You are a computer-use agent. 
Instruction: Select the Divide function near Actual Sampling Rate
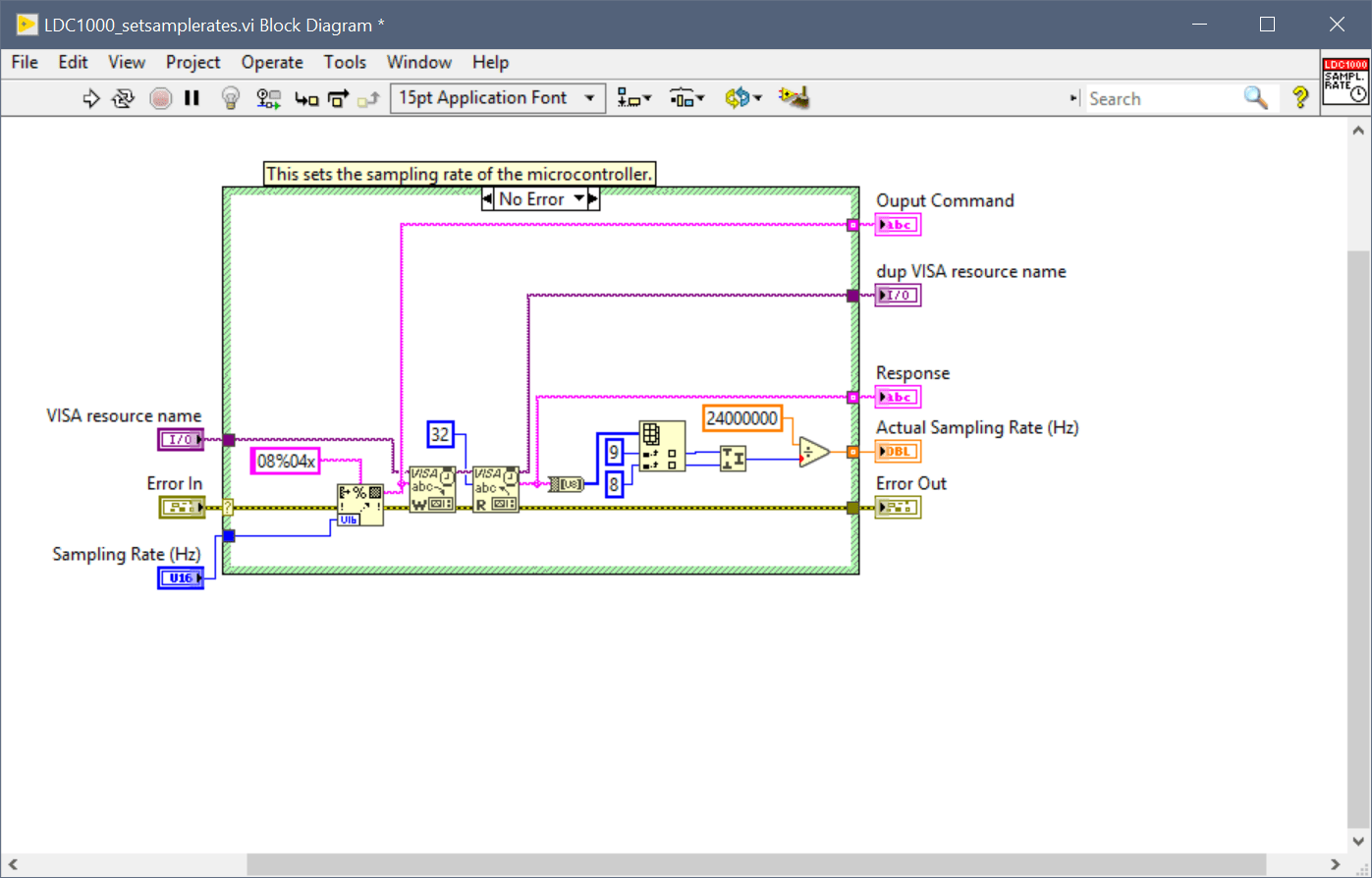tap(811, 452)
